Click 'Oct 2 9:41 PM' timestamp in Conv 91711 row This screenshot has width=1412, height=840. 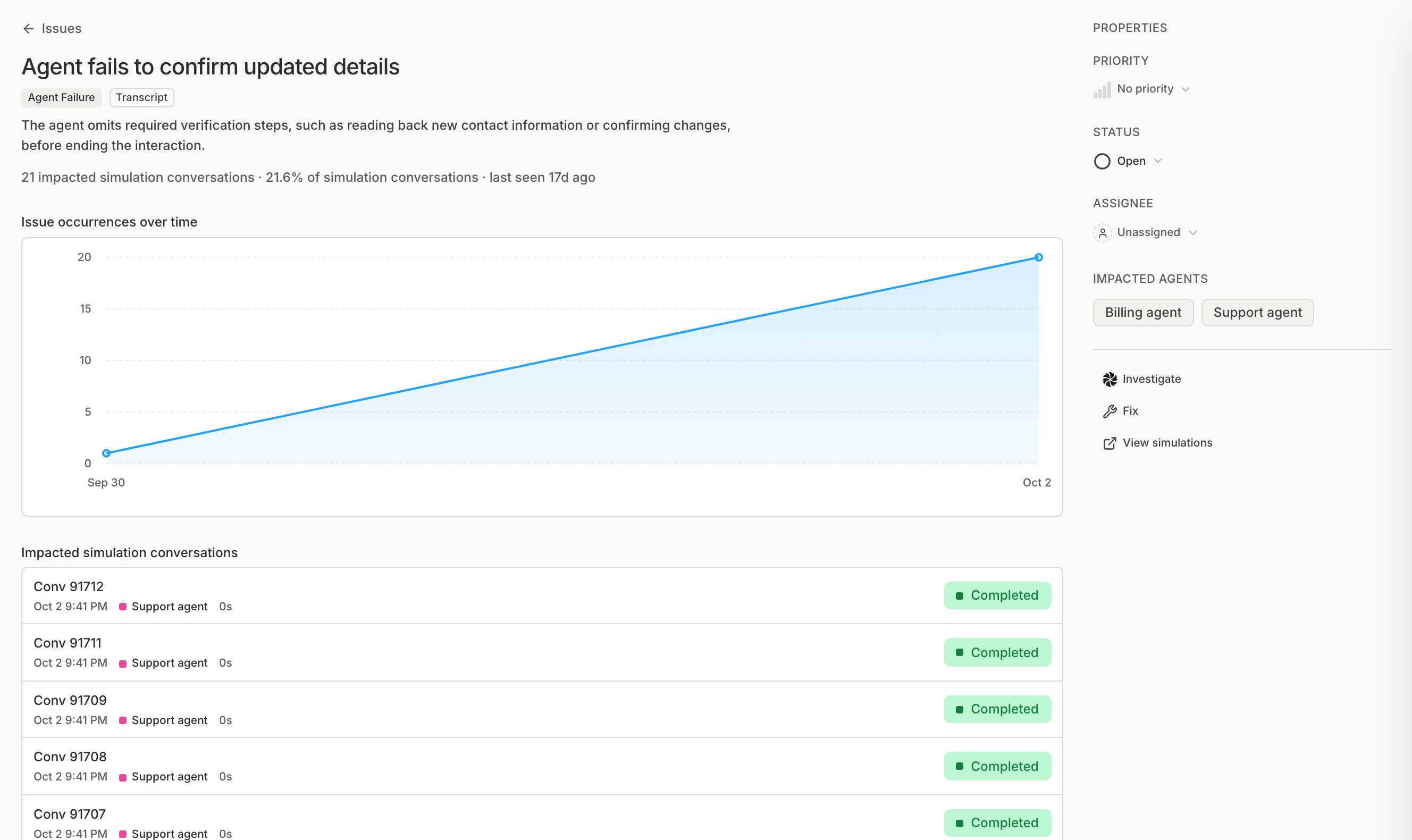(x=70, y=663)
